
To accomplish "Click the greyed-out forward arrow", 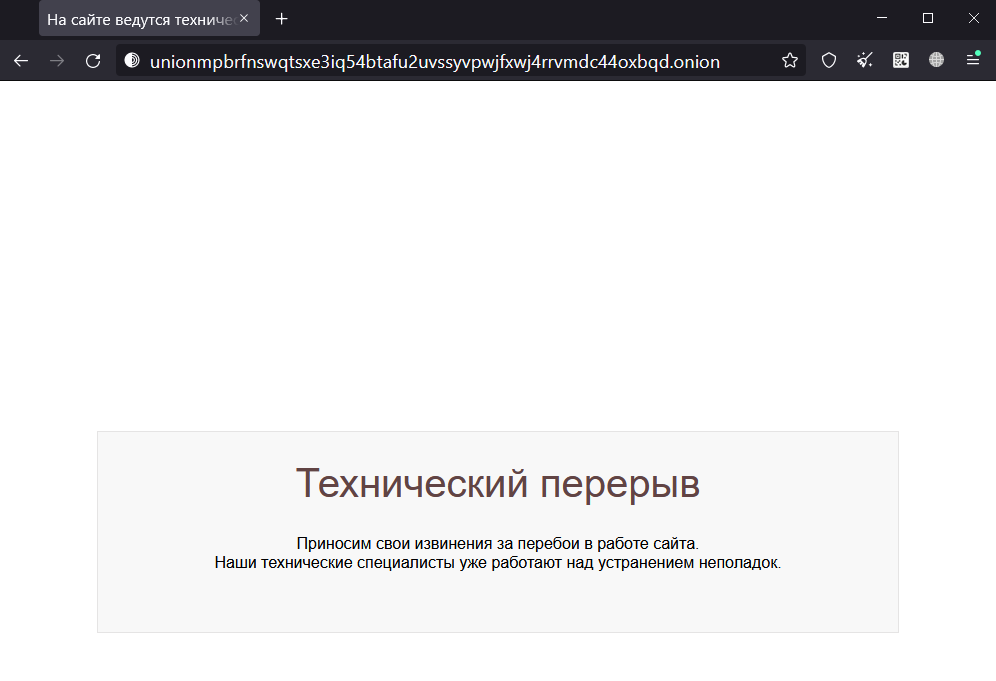I will pyautogui.click(x=57, y=61).
